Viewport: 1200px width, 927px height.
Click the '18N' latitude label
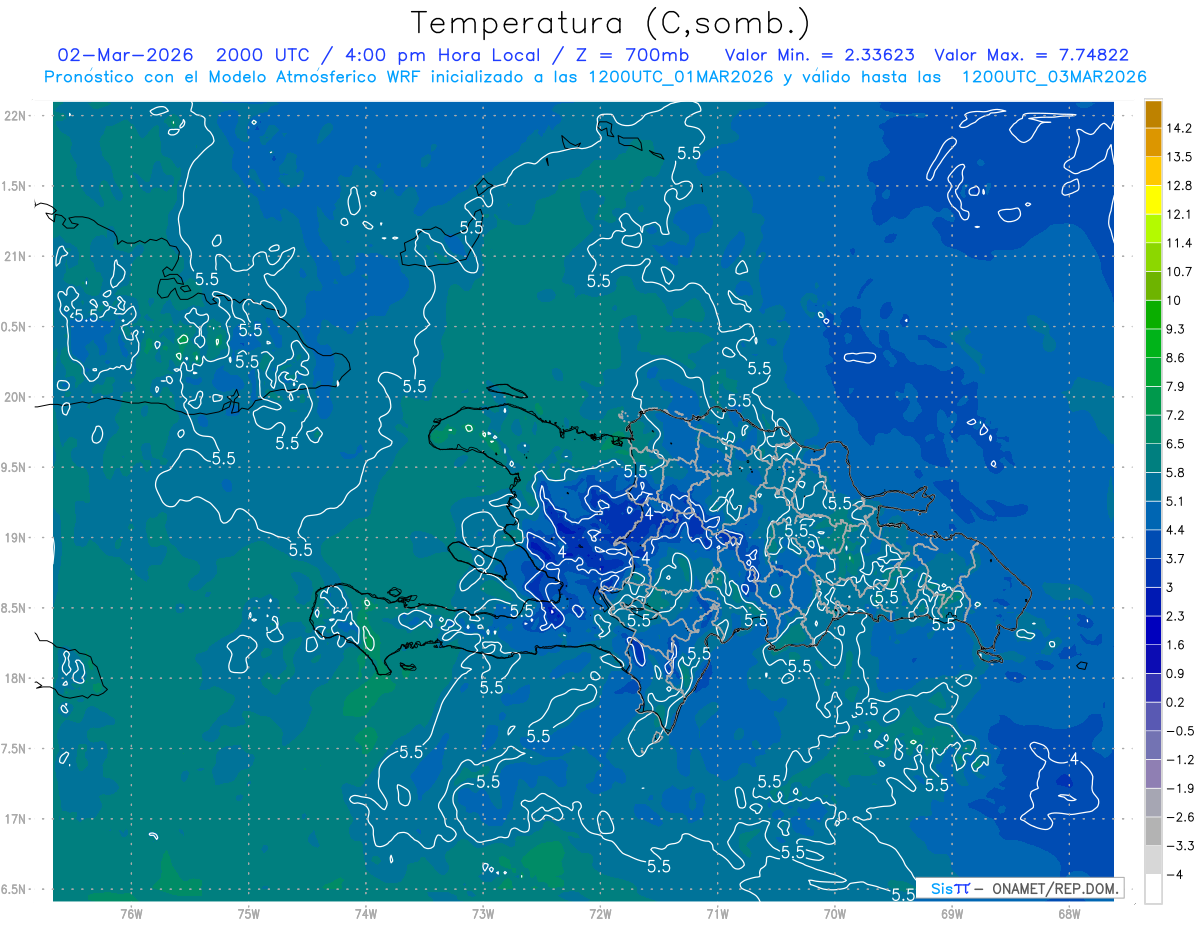tap(16, 678)
